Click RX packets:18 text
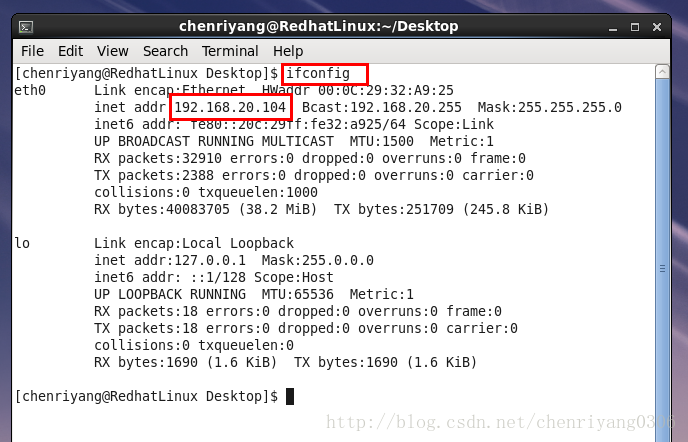This screenshot has height=442, width=688. click(146, 311)
